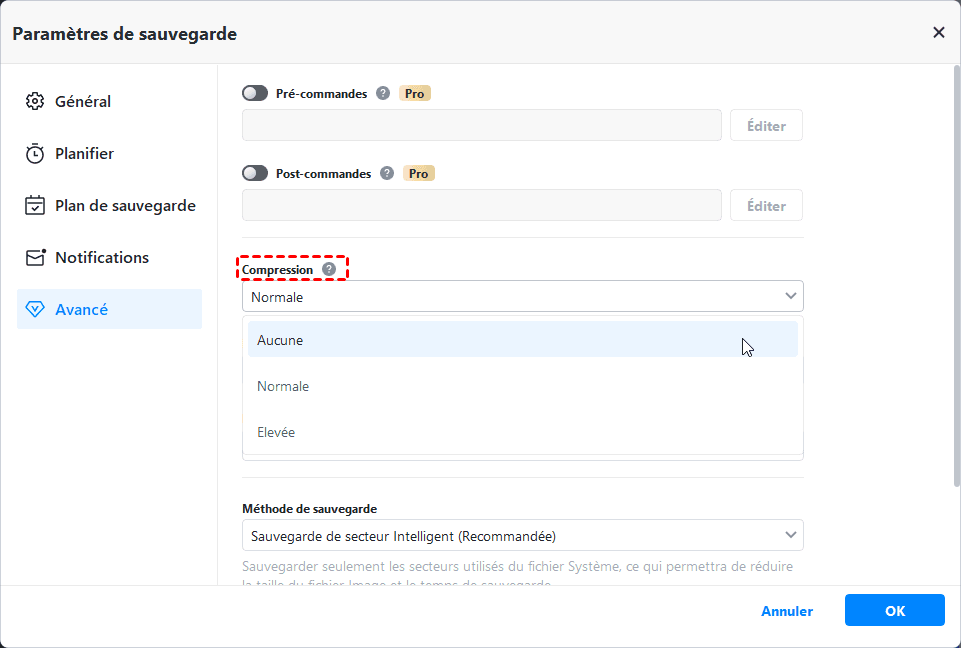Choose Normale in the compression list
Viewport: 961px width, 648px height.
coord(522,386)
